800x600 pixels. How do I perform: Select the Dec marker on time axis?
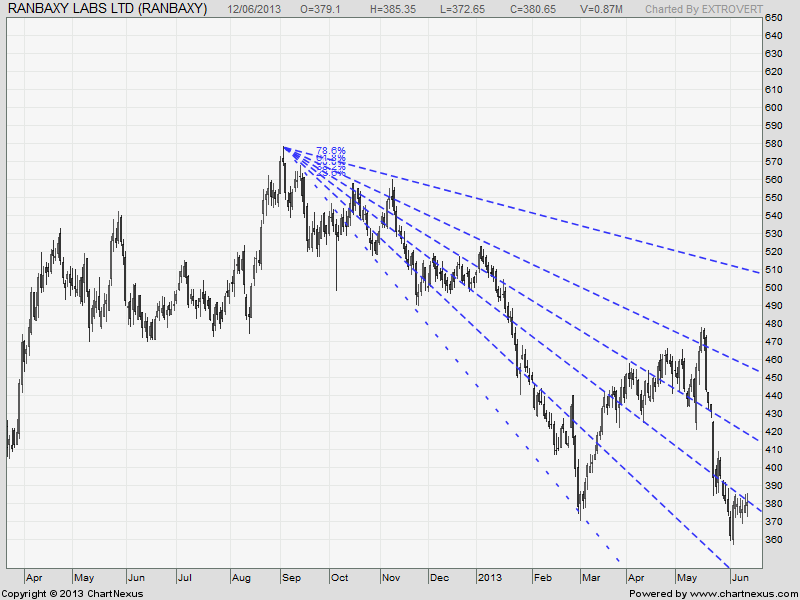(x=439, y=577)
